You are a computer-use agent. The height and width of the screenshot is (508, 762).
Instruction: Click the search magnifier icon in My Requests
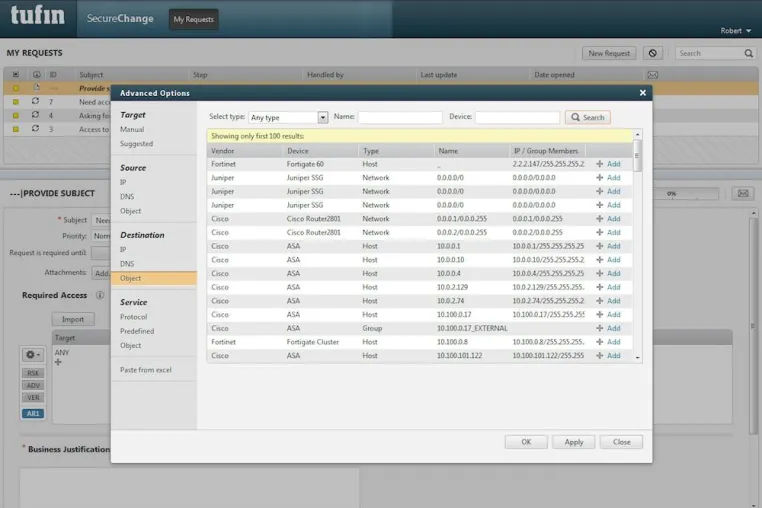748,53
